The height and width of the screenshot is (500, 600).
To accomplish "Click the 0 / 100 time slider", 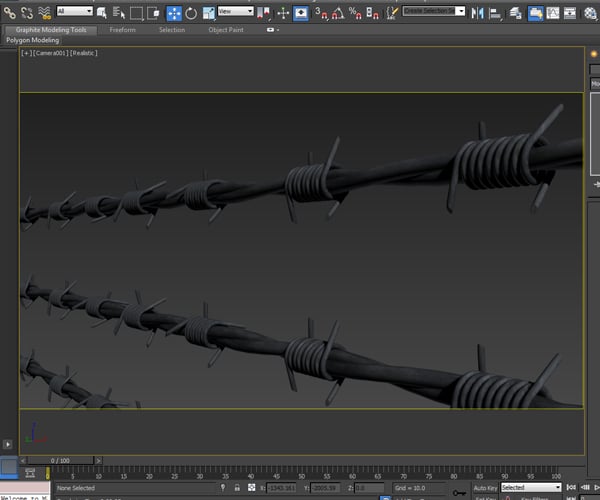I will [60, 460].
